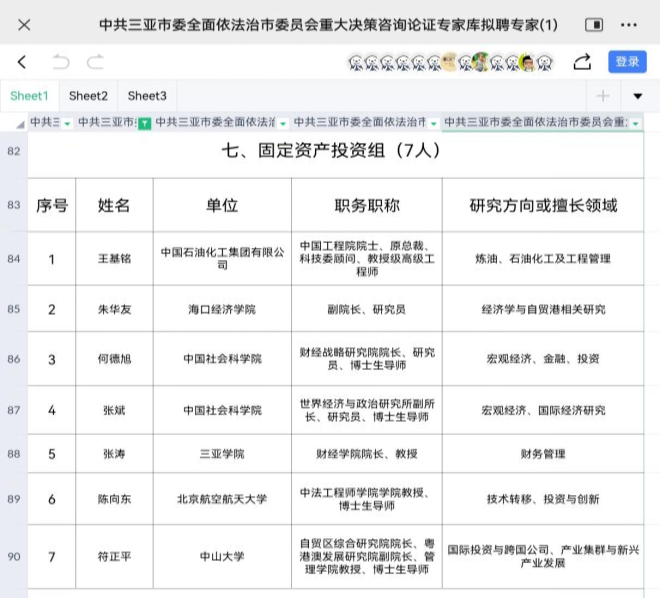Open filter dropdown on fifth column header
The height and width of the screenshot is (599, 661).
pyautogui.click(x=635, y=124)
